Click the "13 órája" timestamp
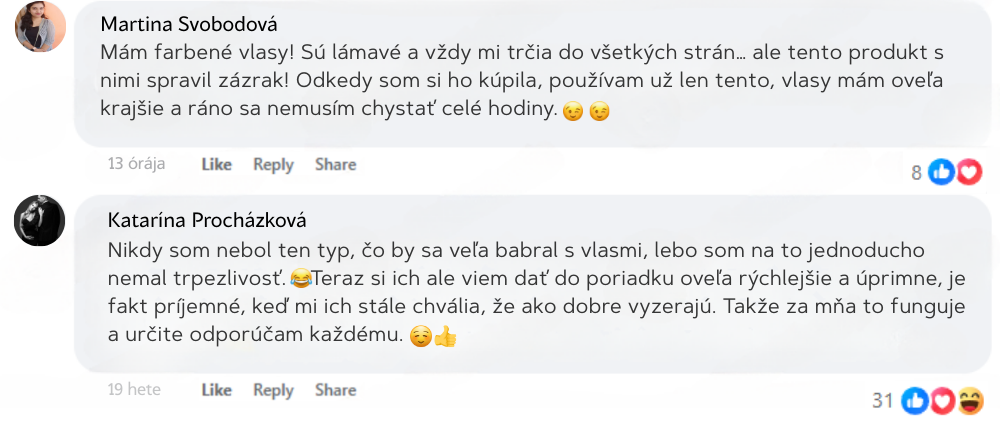The width and height of the screenshot is (1000, 425). click(x=136, y=164)
